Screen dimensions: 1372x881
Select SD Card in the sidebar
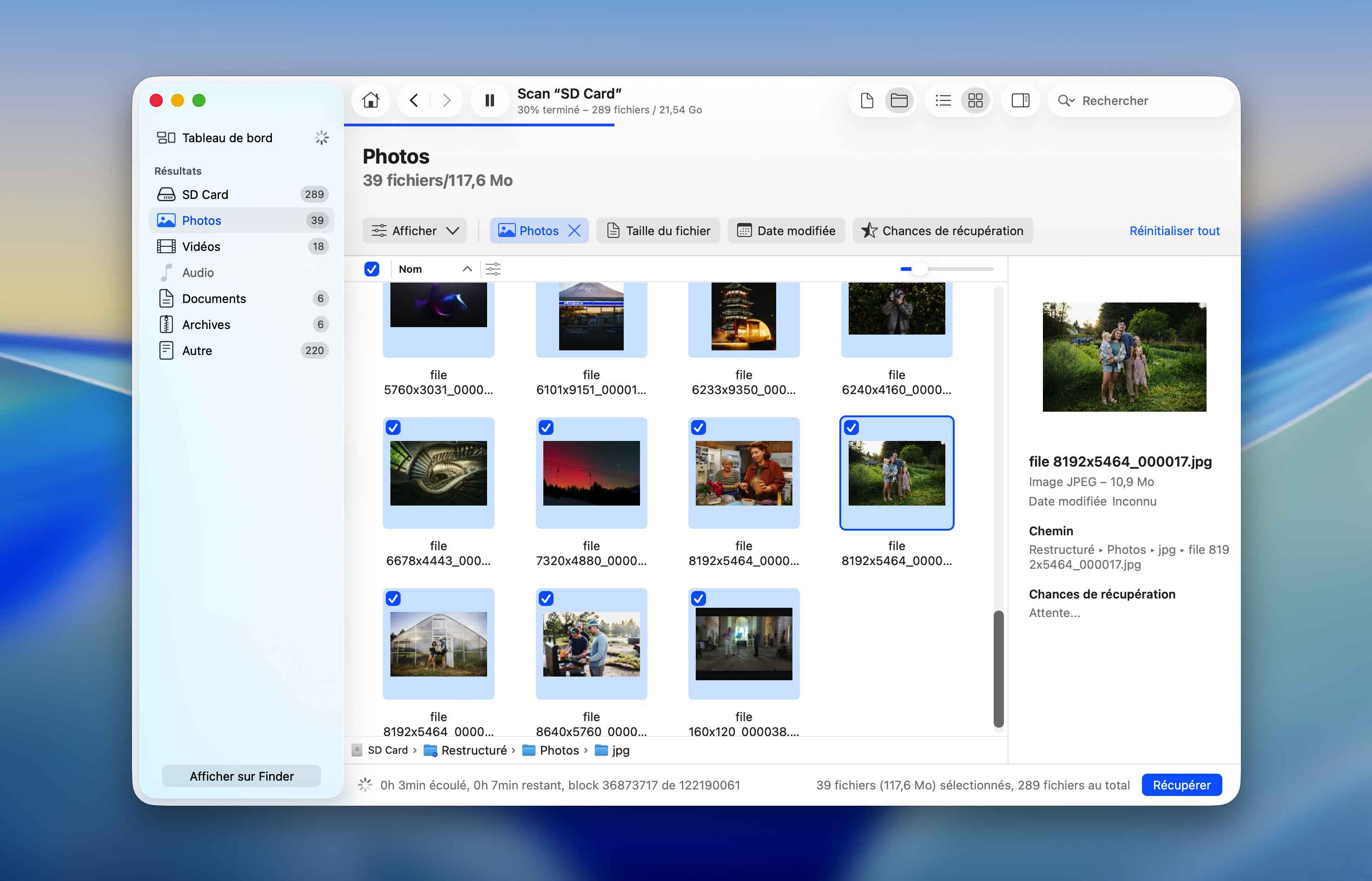[x=241, y=195]
